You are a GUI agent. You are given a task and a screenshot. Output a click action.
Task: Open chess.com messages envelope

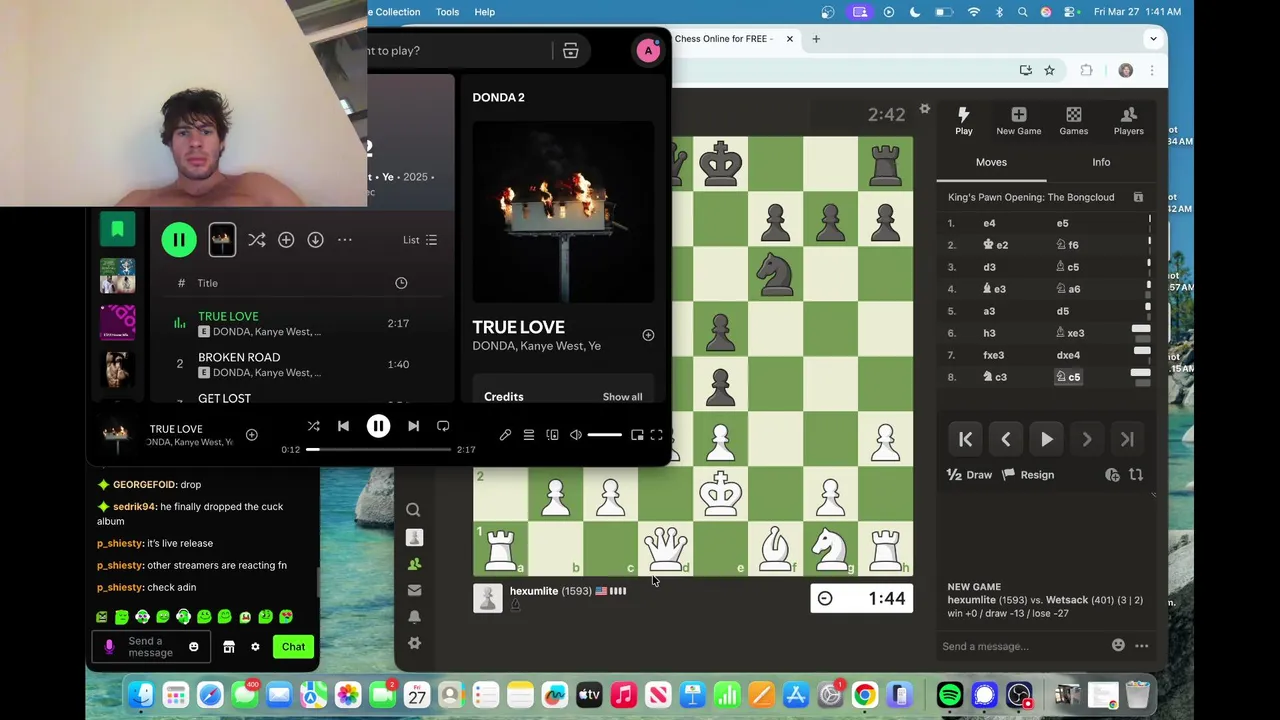(x=414, y=590)
